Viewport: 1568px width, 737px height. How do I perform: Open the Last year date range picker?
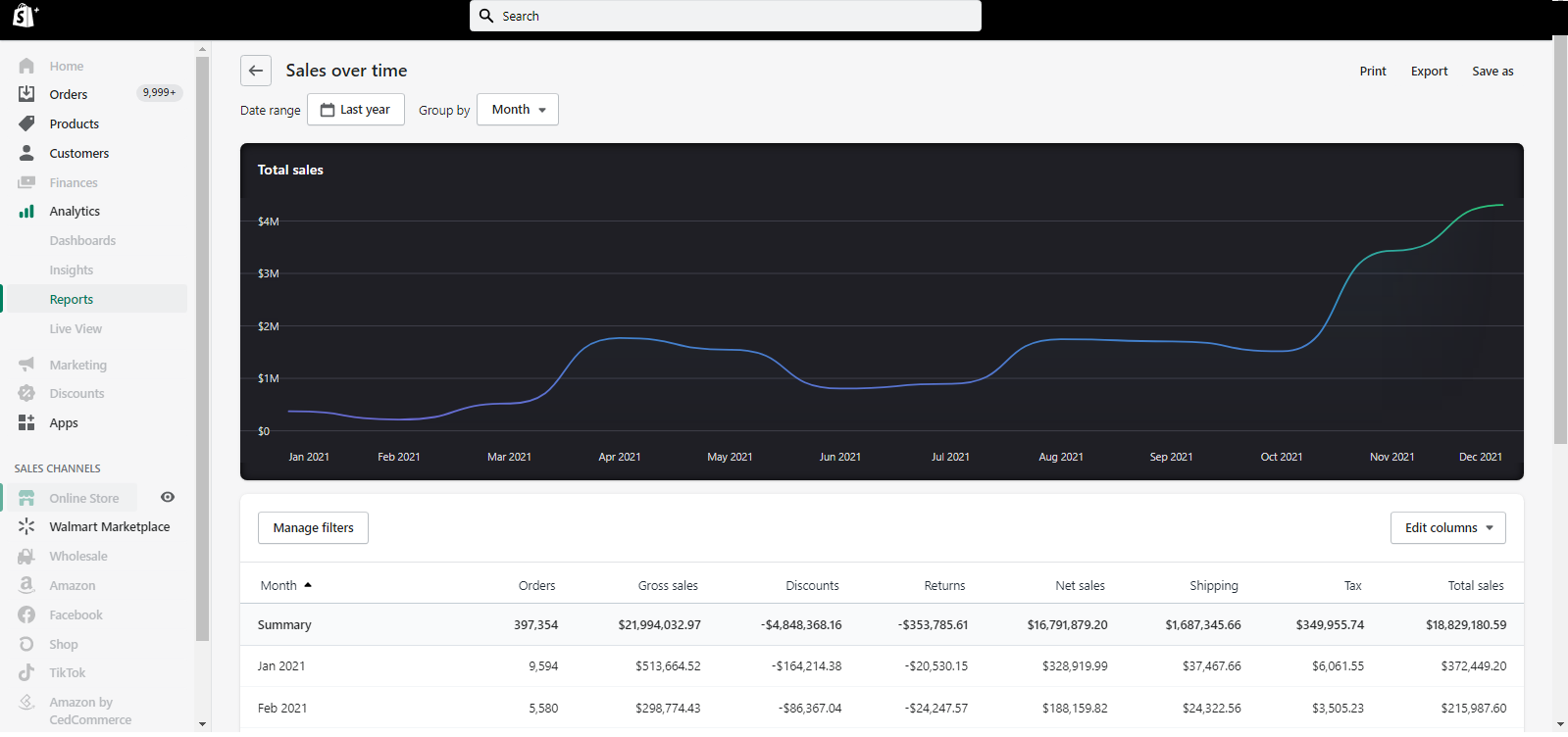[x=356, y=110]
